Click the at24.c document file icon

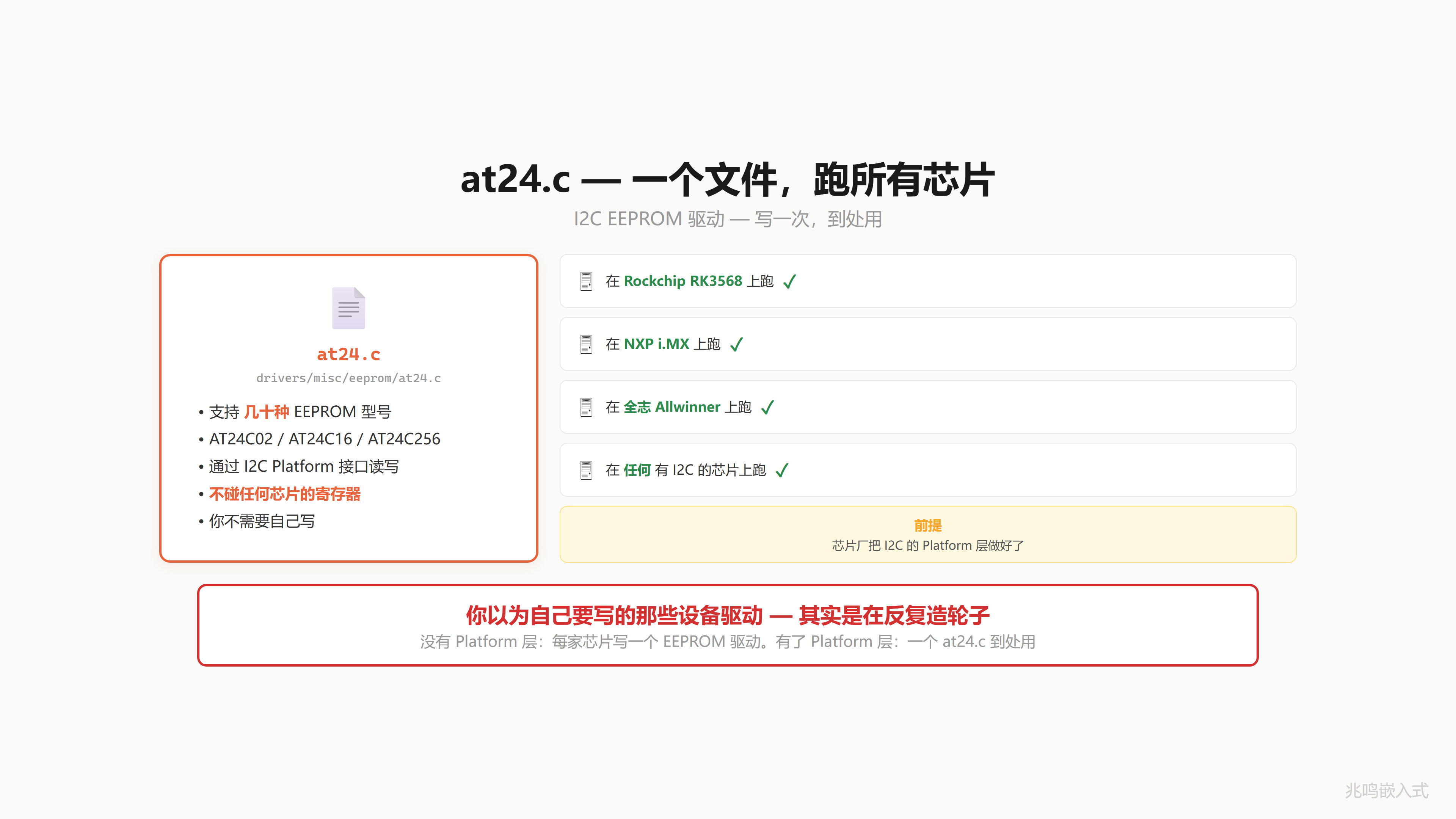click(348, 308)
